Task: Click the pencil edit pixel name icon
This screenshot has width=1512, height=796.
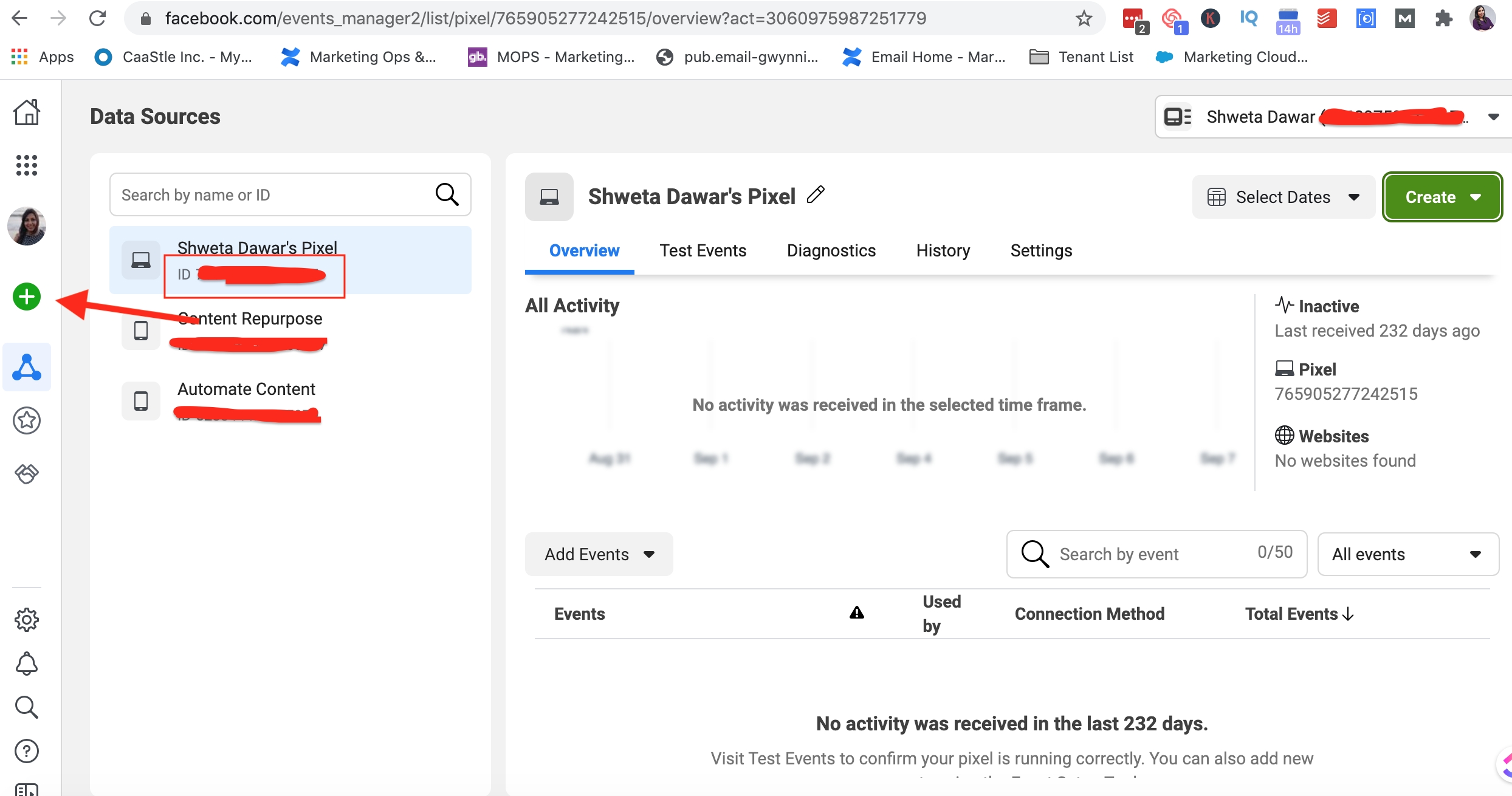Action: 816,194
